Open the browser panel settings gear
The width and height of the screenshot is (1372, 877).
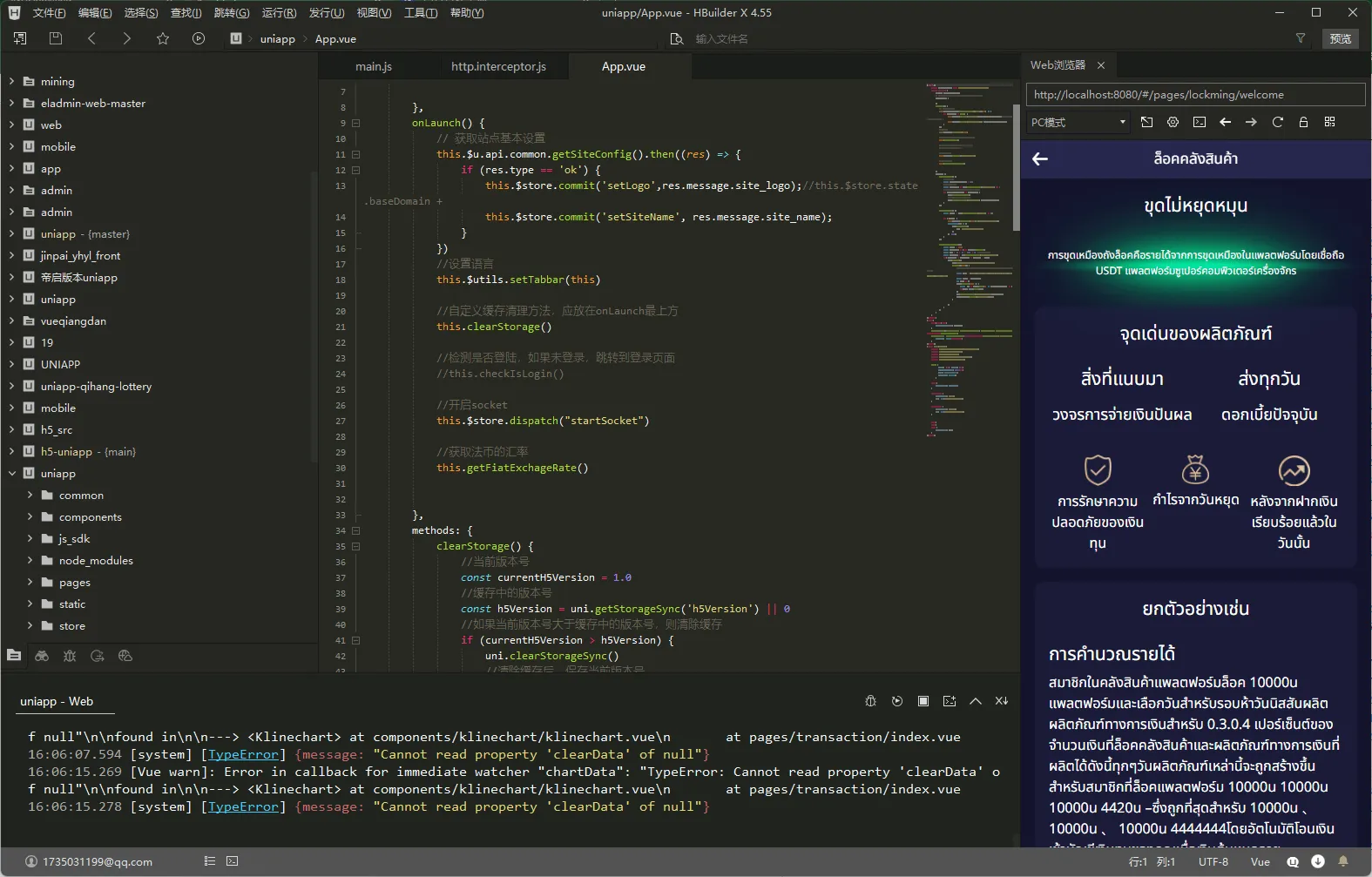[1173, 122]
